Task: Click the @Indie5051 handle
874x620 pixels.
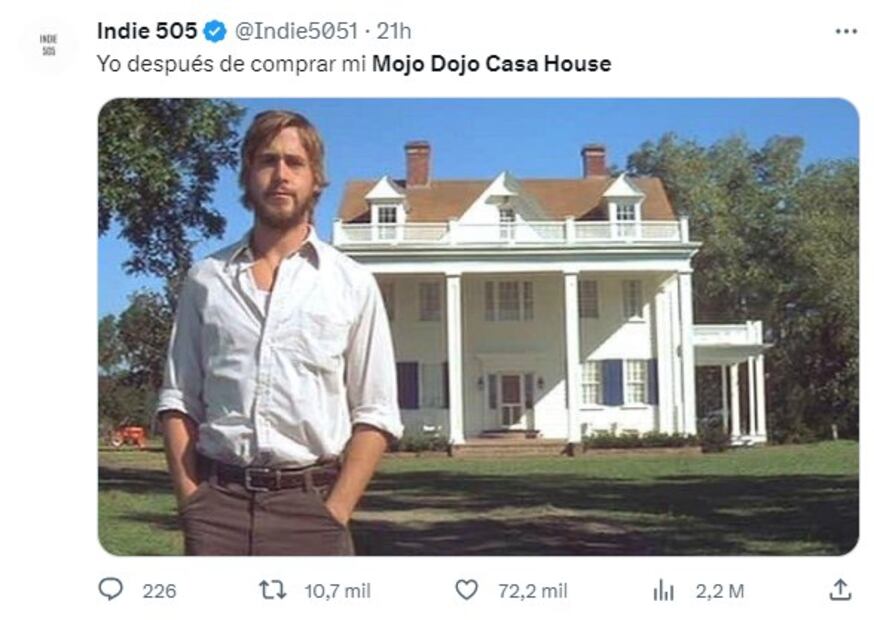Action: click(x=296, y=31)
